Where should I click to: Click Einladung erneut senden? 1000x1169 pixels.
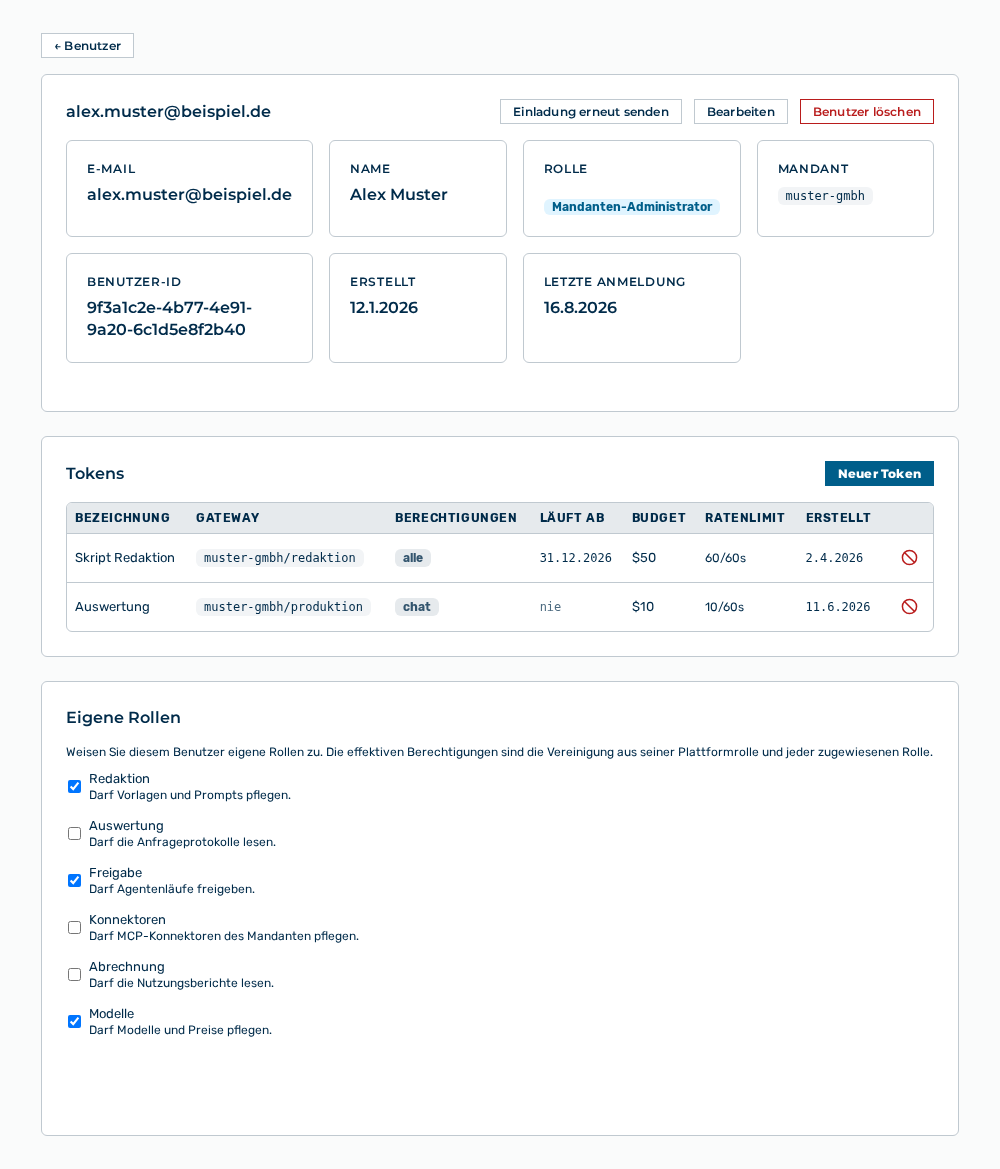tap(591, 112)
